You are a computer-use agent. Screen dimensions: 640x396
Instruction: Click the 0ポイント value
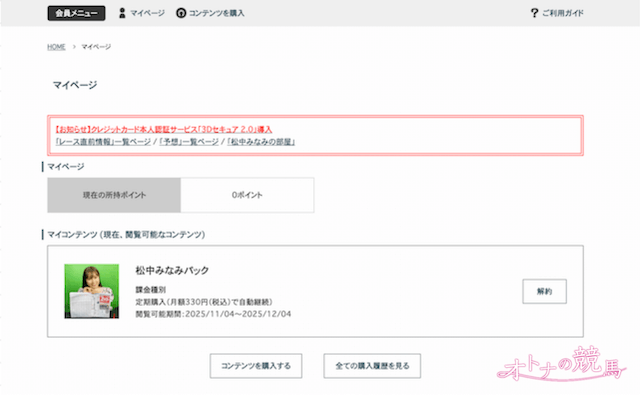(x=247, y=195)
